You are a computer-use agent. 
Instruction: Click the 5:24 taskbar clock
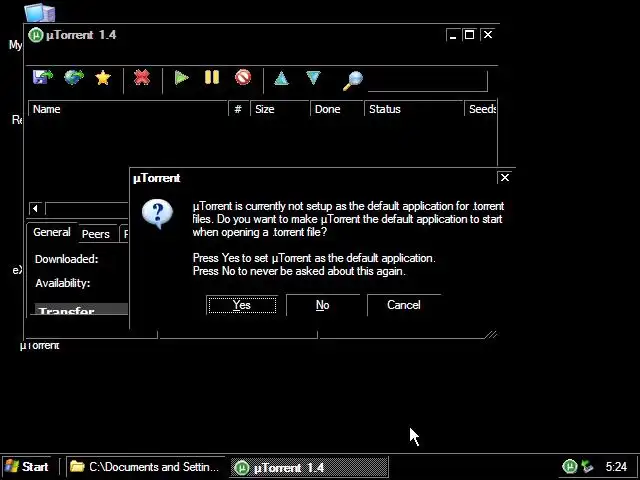(x=616, y=467)
